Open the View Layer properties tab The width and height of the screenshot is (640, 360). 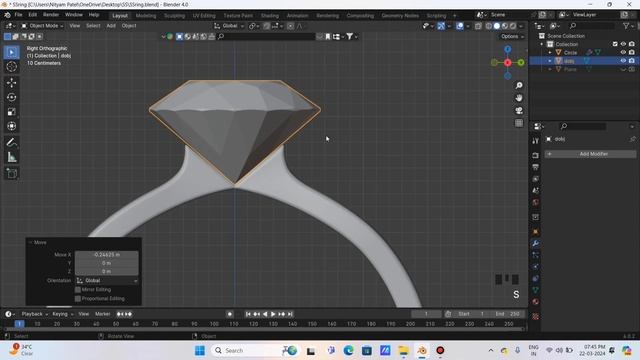536,179
